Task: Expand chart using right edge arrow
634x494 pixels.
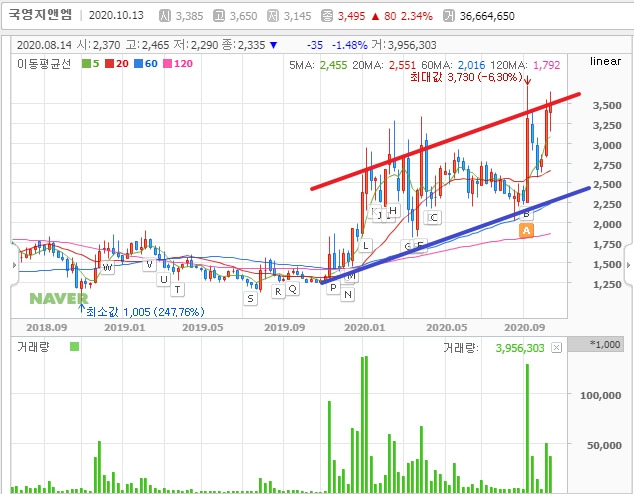Action: point(628,265)
